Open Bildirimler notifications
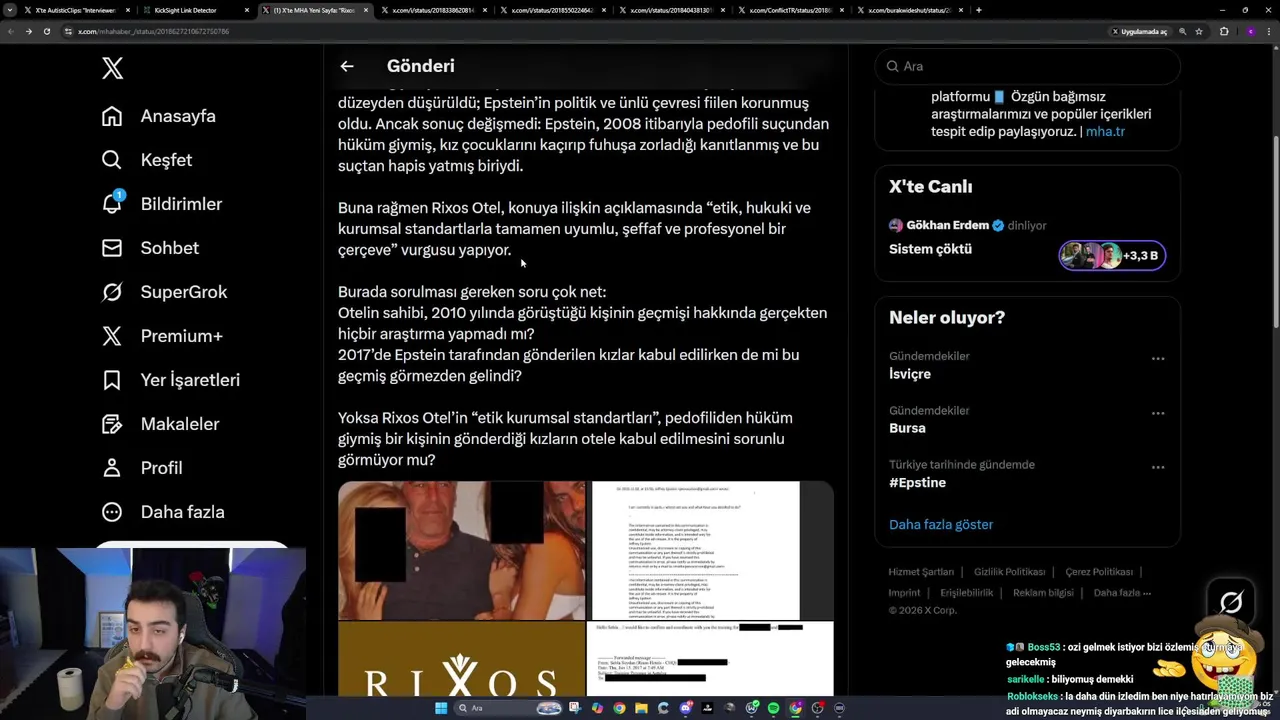 (x=162, y=204)
